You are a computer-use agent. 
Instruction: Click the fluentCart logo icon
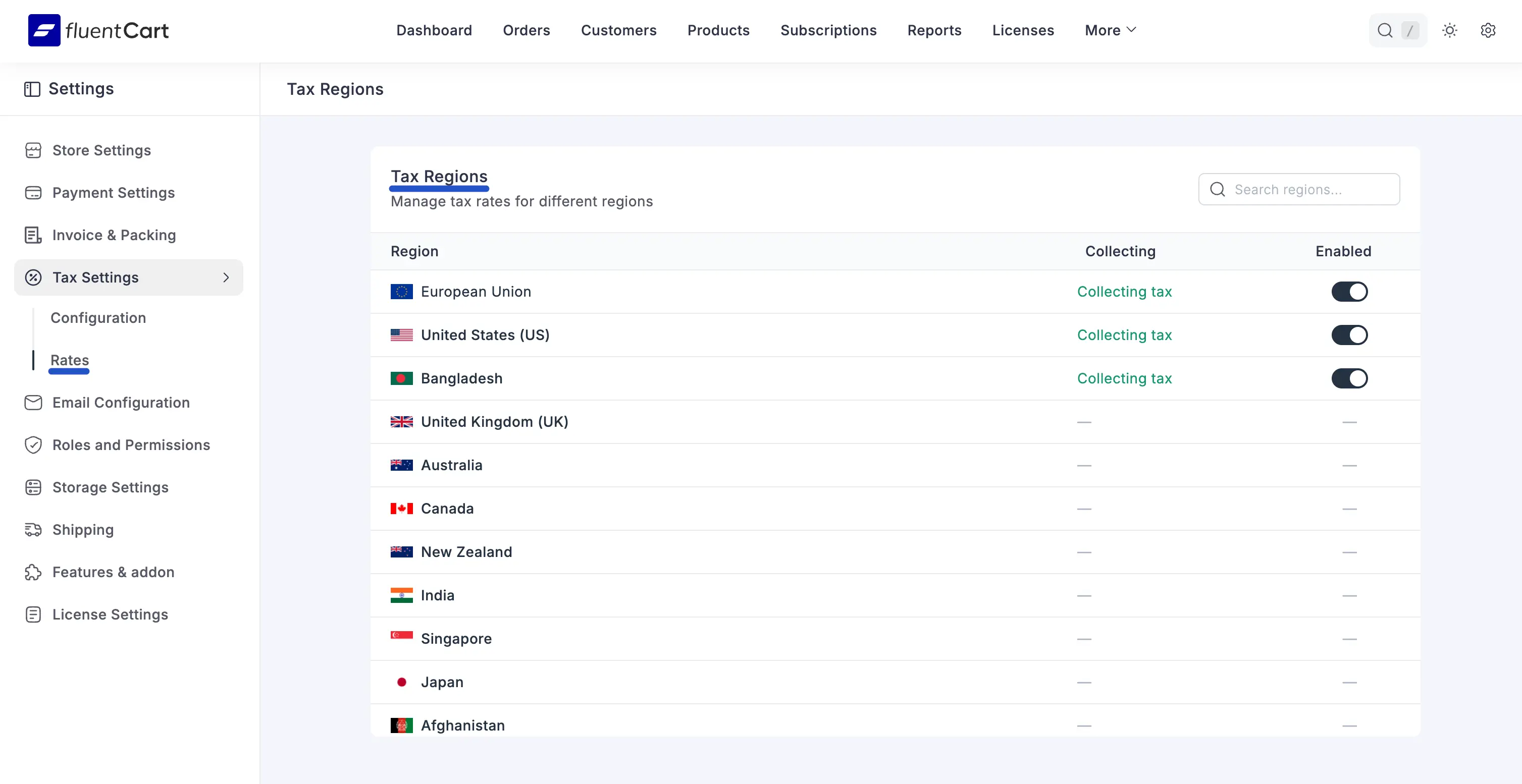click(44, 30)
